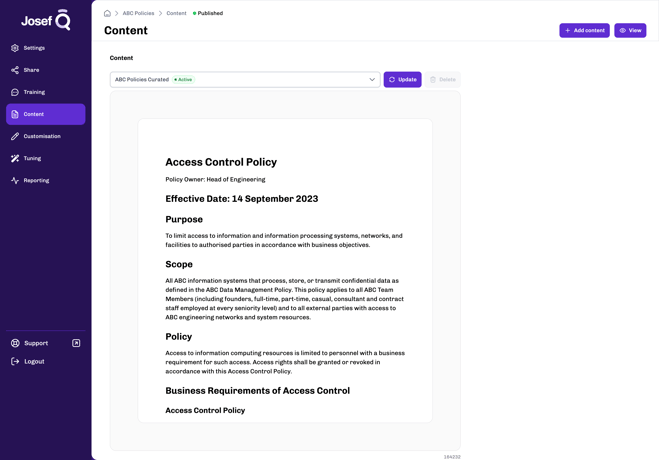Select Logout in the sidebar
Image resolution: width=659 pixels, height=460 pixels.
coord(34,361)
